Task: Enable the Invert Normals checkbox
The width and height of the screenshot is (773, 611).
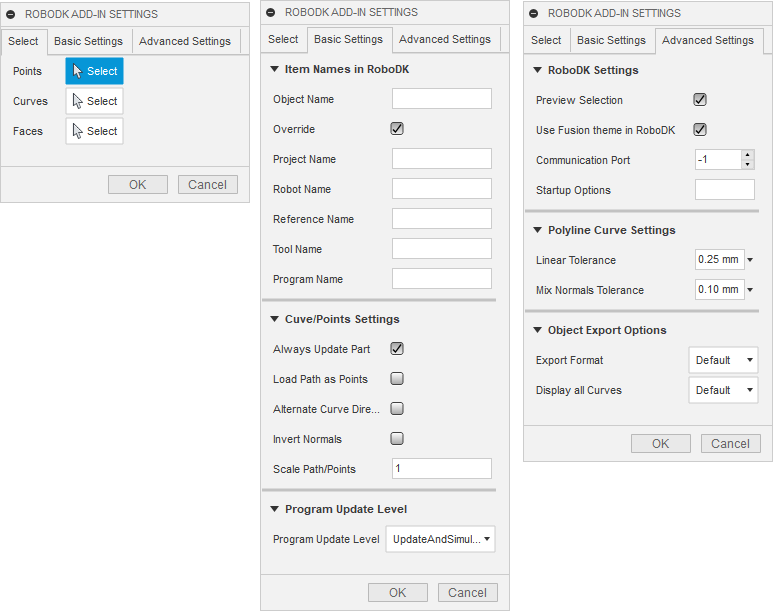Action: (x=397, y=439)
